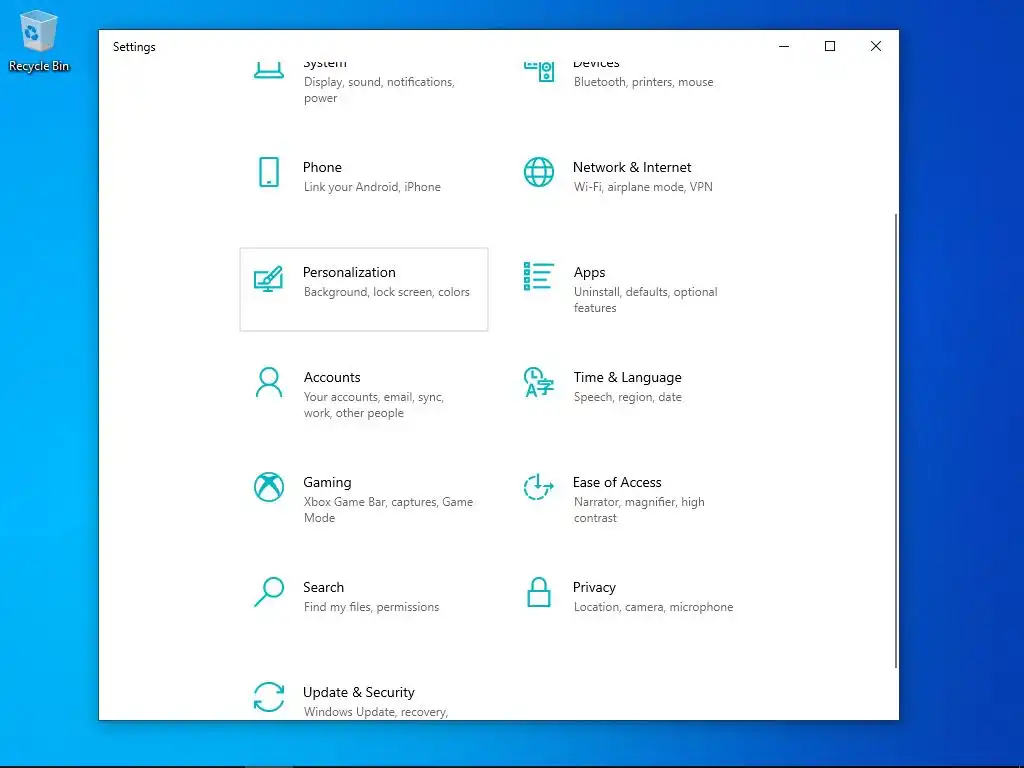Screen dimensions: 1024x768
Task: Click 'Background, lock screen, colors' description
Action: click(386, 292)
